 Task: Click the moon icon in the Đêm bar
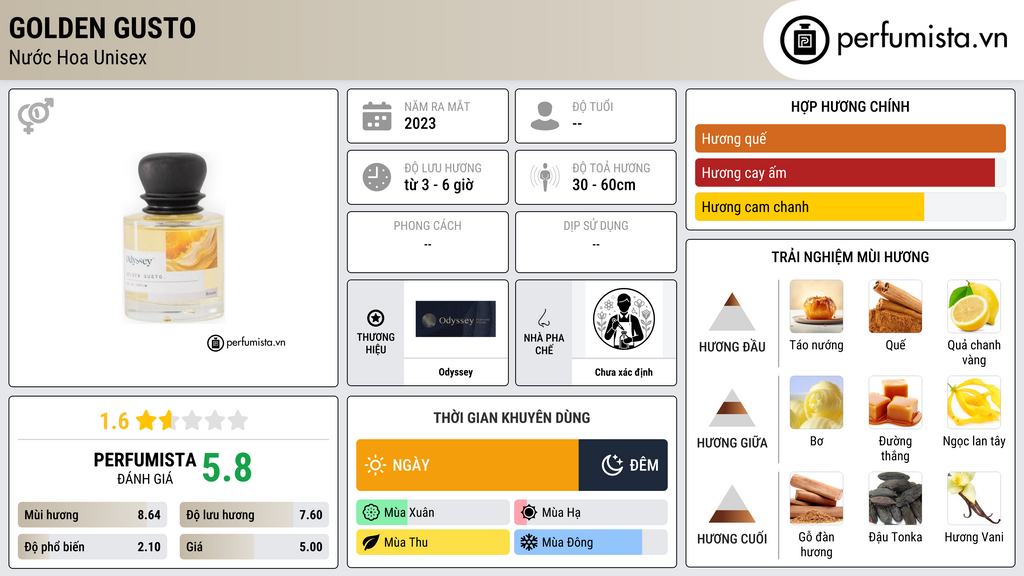[612, 465]
